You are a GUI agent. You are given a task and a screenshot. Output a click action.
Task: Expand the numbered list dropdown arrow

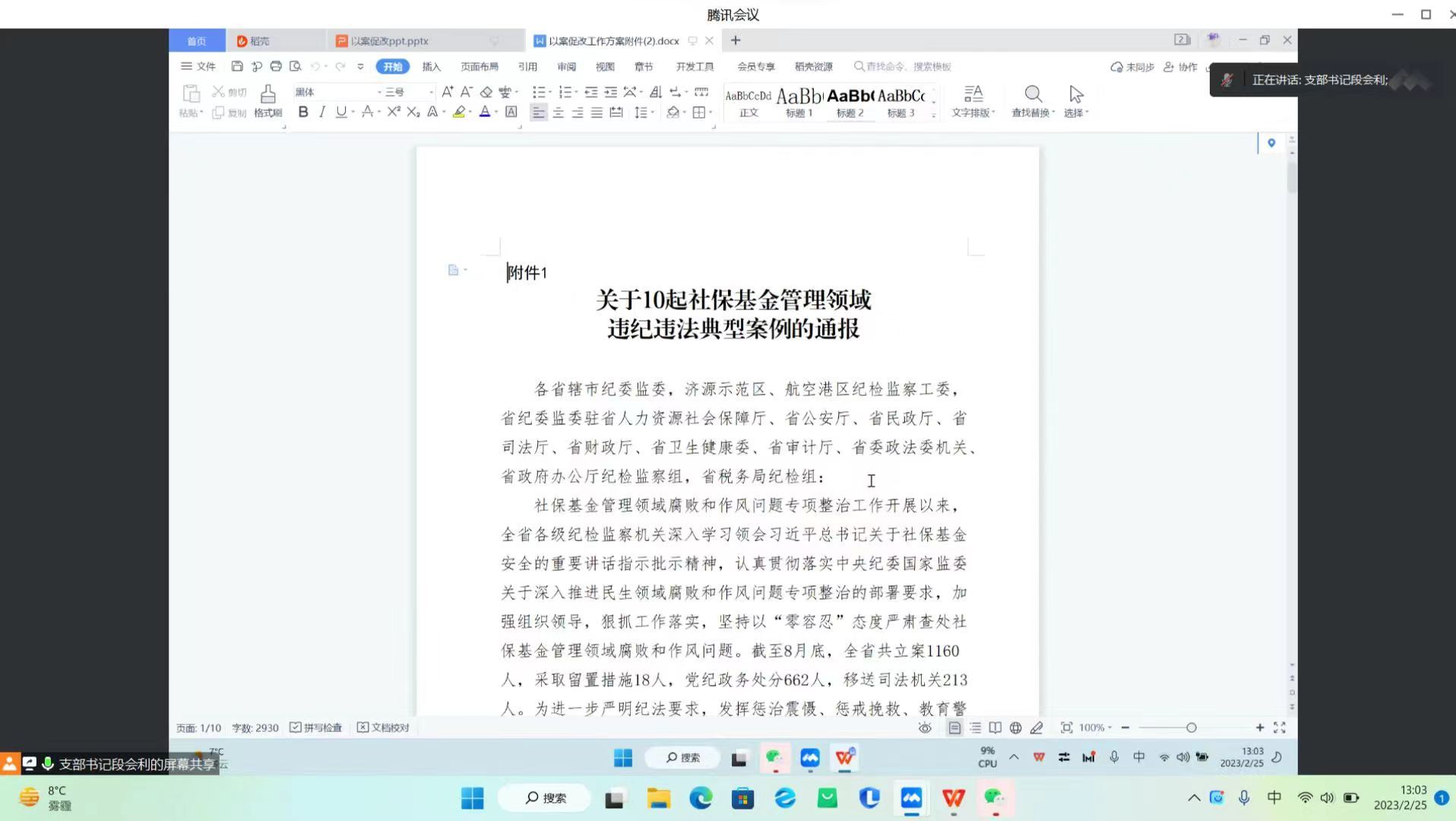pos(577,92)
